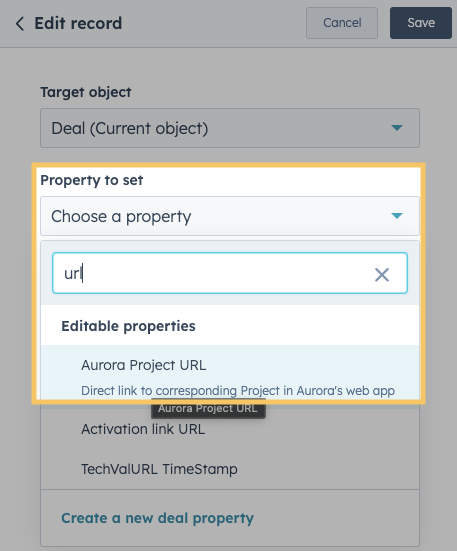Click the Property to set label
The image size is (457, 551).
click(x=92, y=180)
